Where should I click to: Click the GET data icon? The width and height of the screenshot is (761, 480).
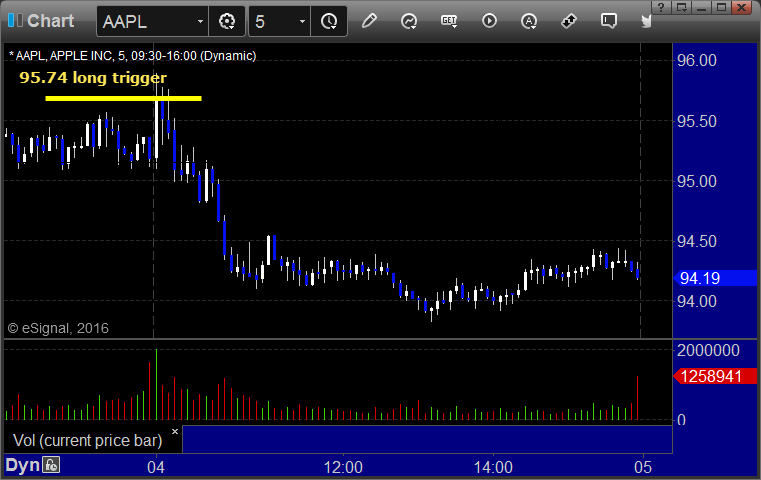[x=449, y=21]
